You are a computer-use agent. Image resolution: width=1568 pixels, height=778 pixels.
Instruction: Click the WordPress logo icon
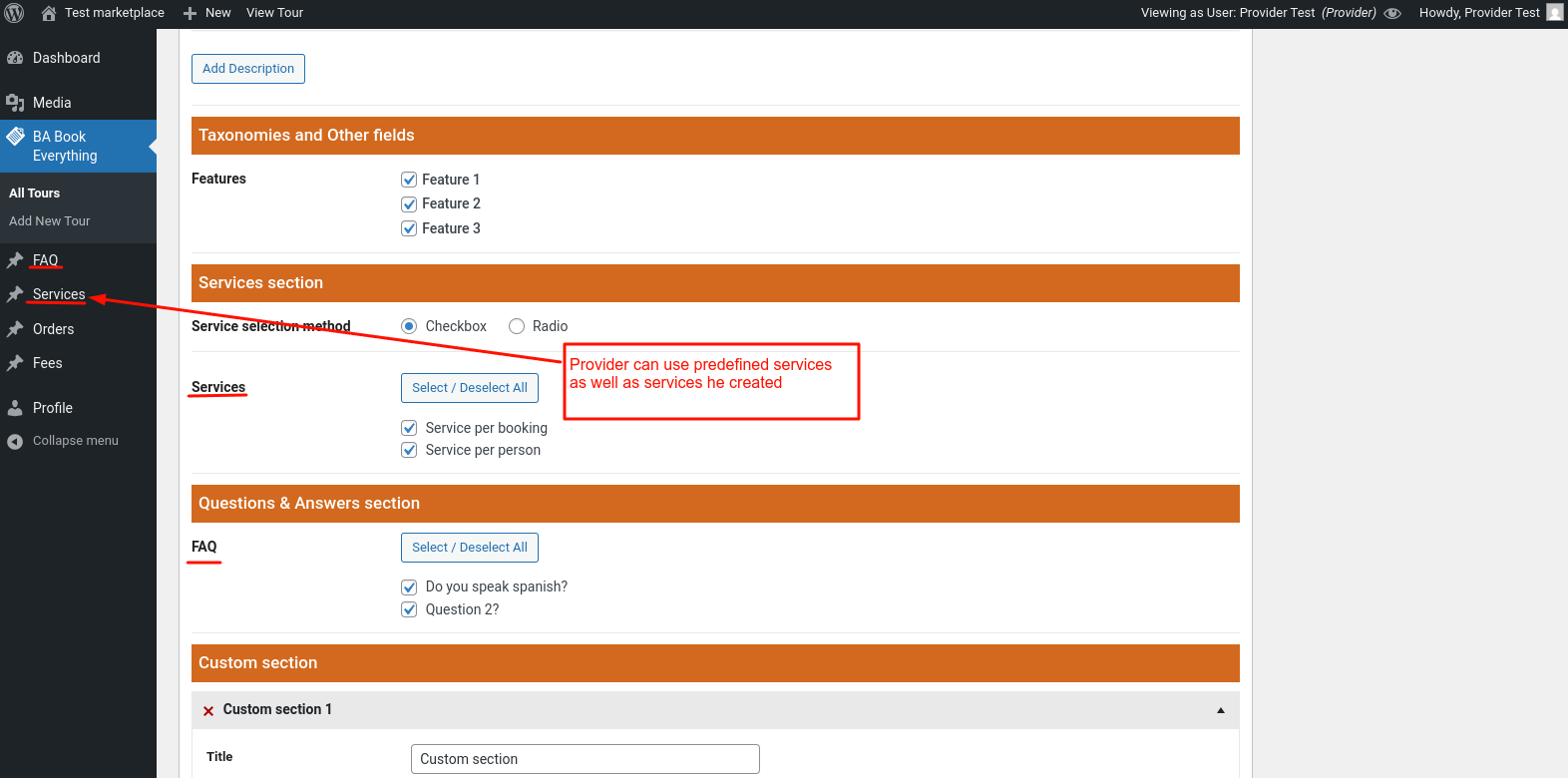click(15, 13)
